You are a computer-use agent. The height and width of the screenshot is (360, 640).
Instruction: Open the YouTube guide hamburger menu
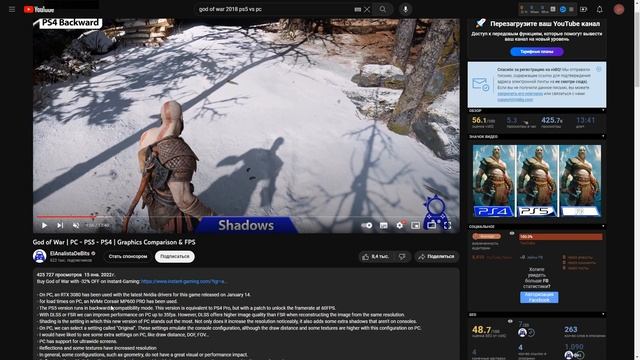click(12, 9)
